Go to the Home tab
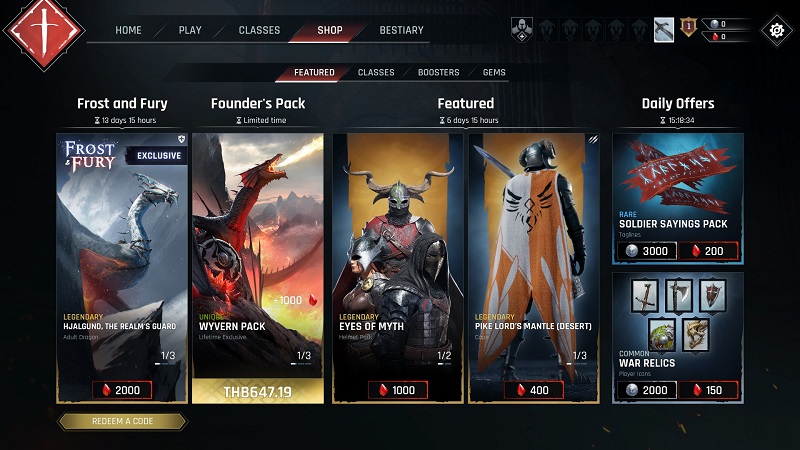 click(128, 30)
